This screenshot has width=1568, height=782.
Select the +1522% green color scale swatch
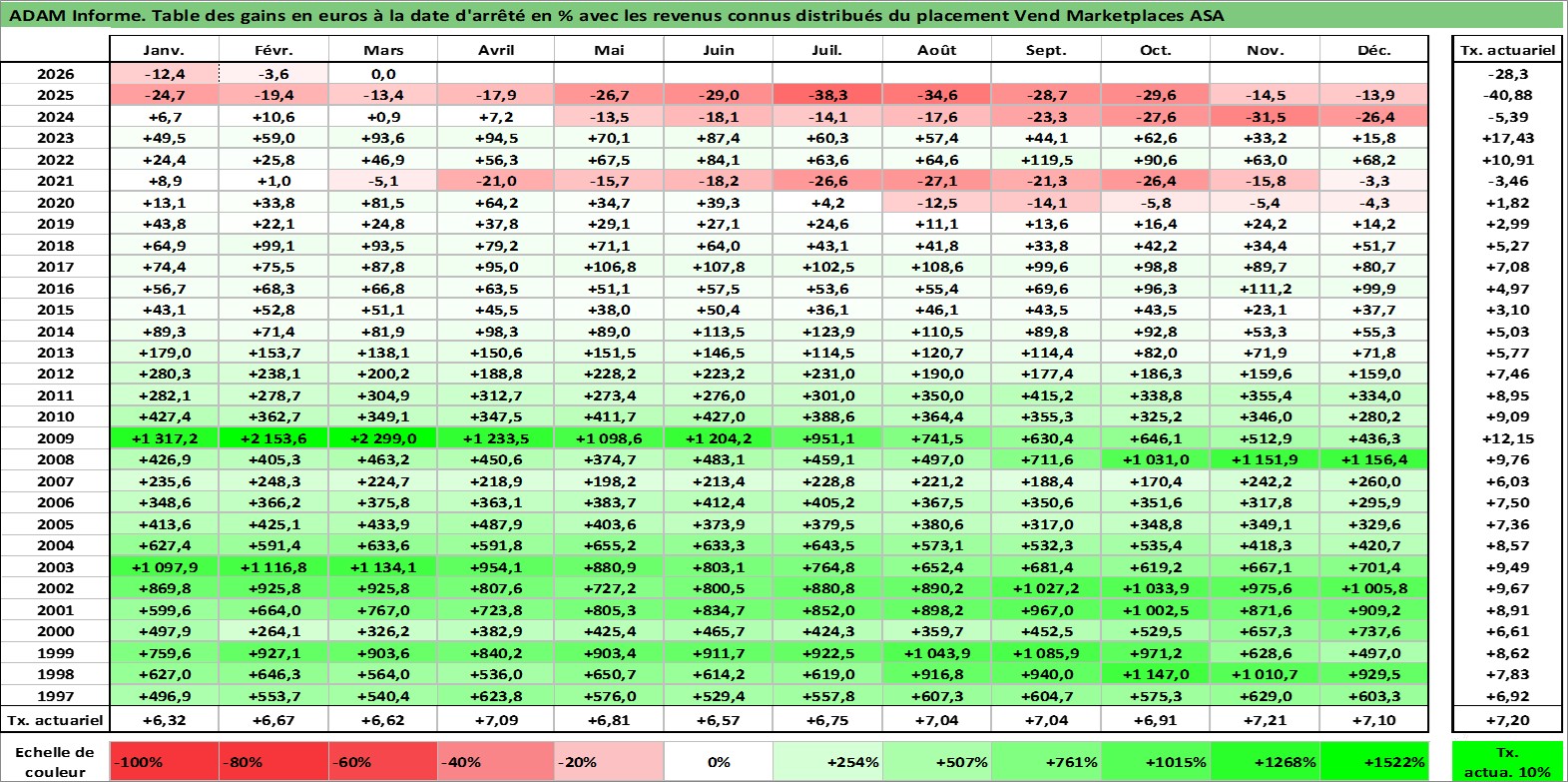pos(1373,761)
